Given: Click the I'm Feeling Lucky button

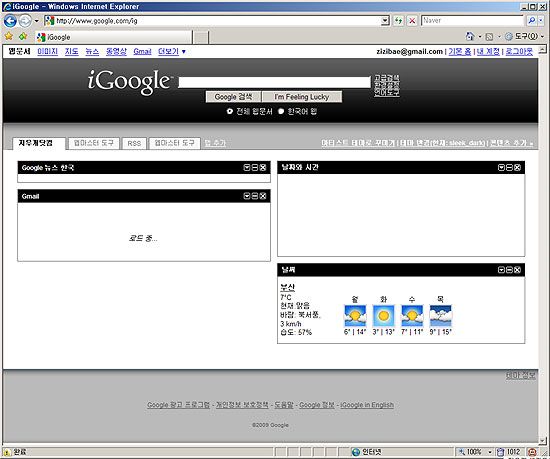Looking at the screenshot, I should (x=302, y=97).
